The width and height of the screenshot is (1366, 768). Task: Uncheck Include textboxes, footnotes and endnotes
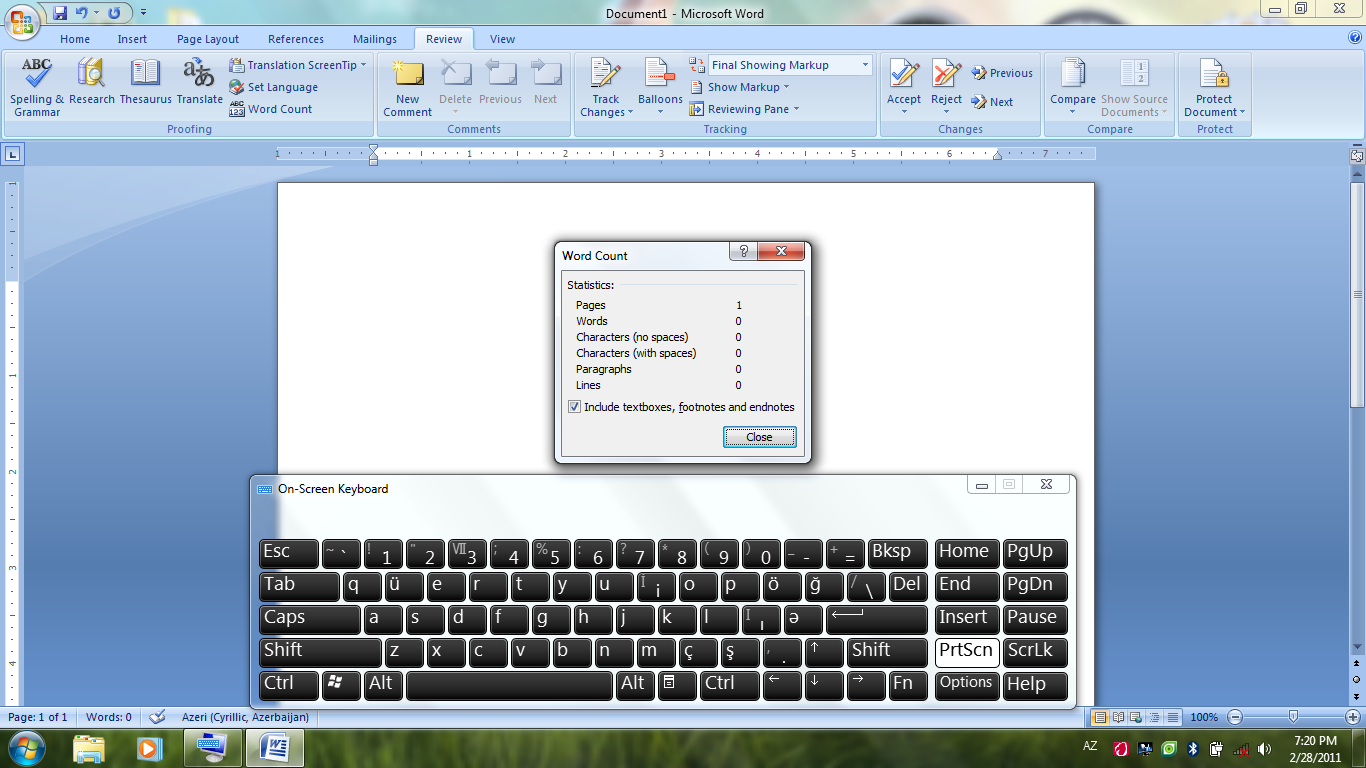pyautogui.click(x=574, y=407)
